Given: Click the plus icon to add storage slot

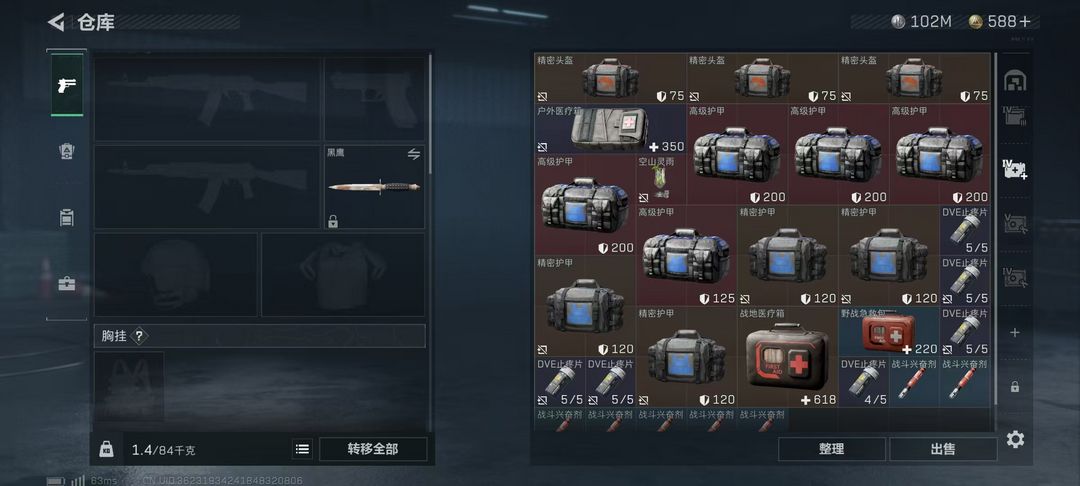Looking at the screenshot, I should (1015, 332).
